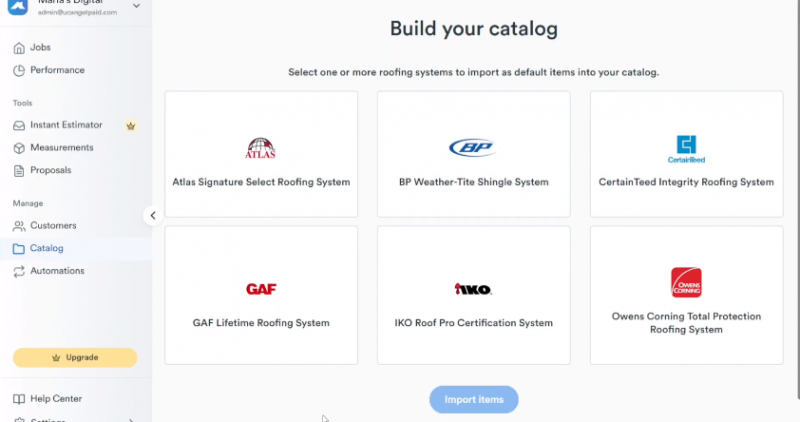800x422 pixels.
Task: Click the Customers people icon
Action: [19, 226]
